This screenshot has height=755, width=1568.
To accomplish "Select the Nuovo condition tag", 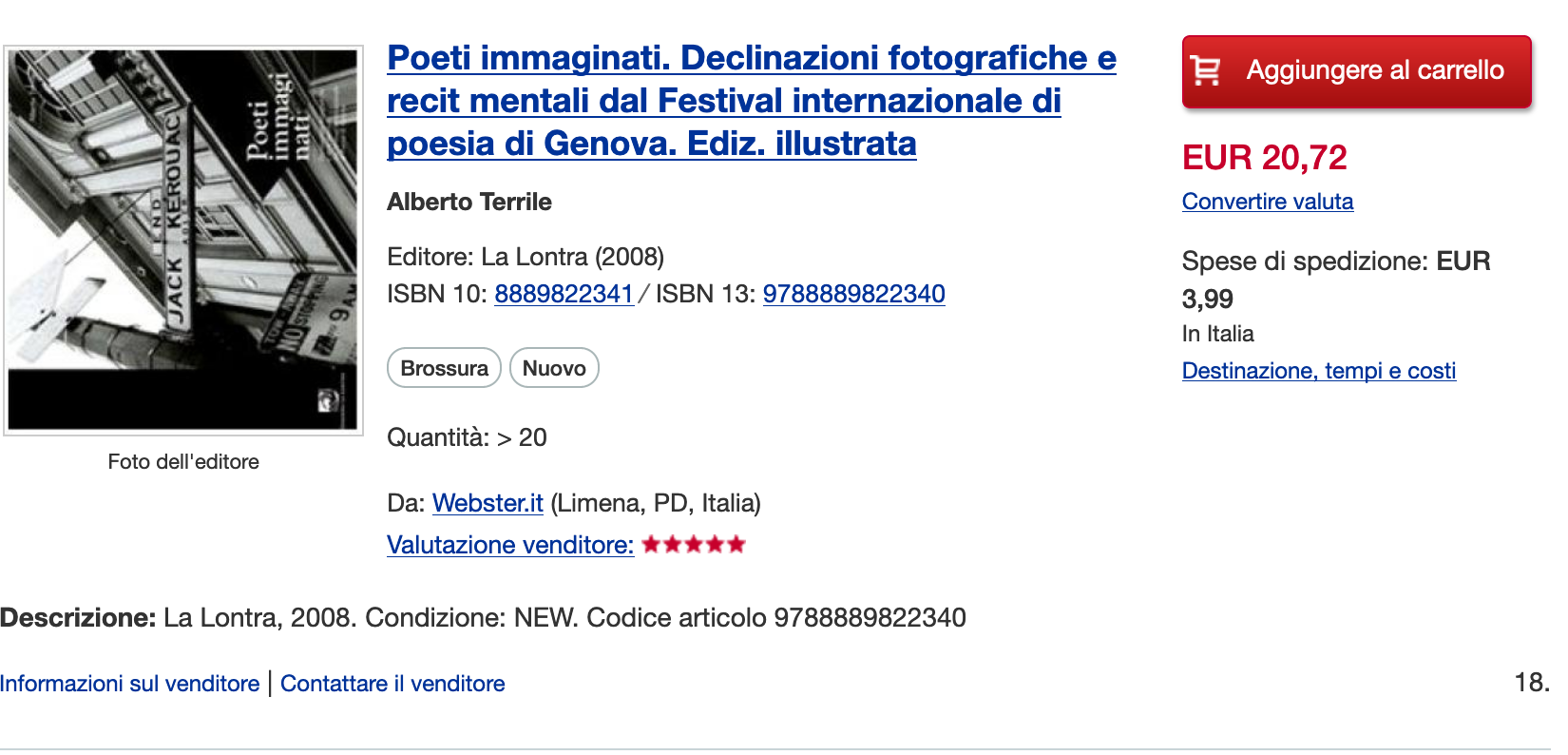I will [x=554, y=368].
